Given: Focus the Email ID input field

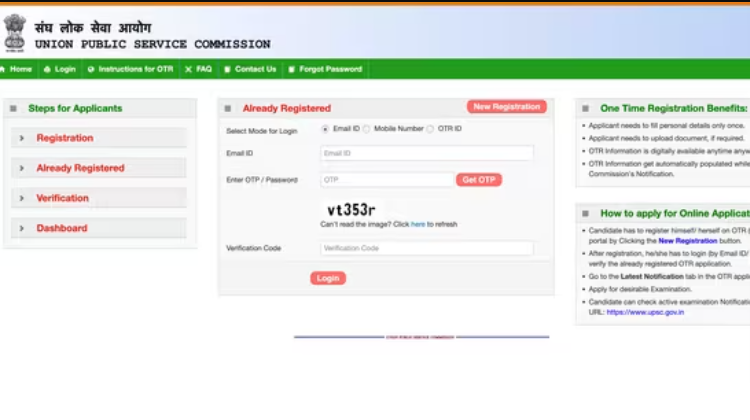Looking at the screenshot, I should 427,153.
